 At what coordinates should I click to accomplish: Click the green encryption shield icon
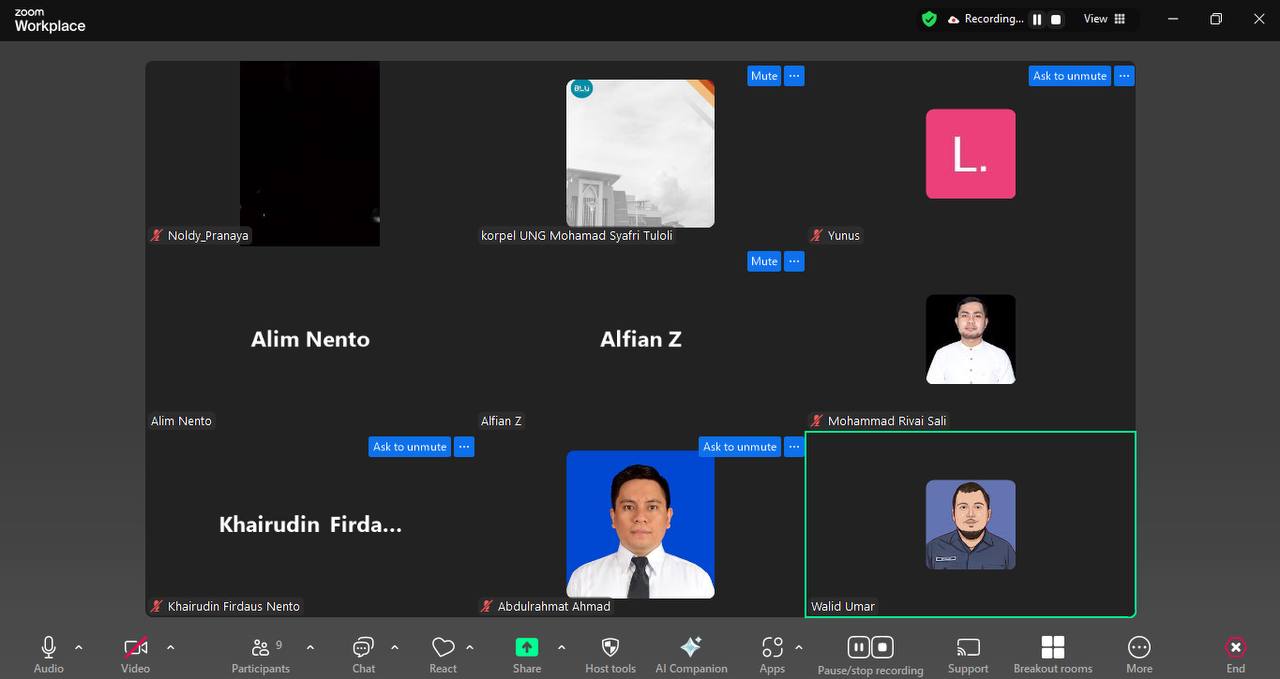point(929,19)
